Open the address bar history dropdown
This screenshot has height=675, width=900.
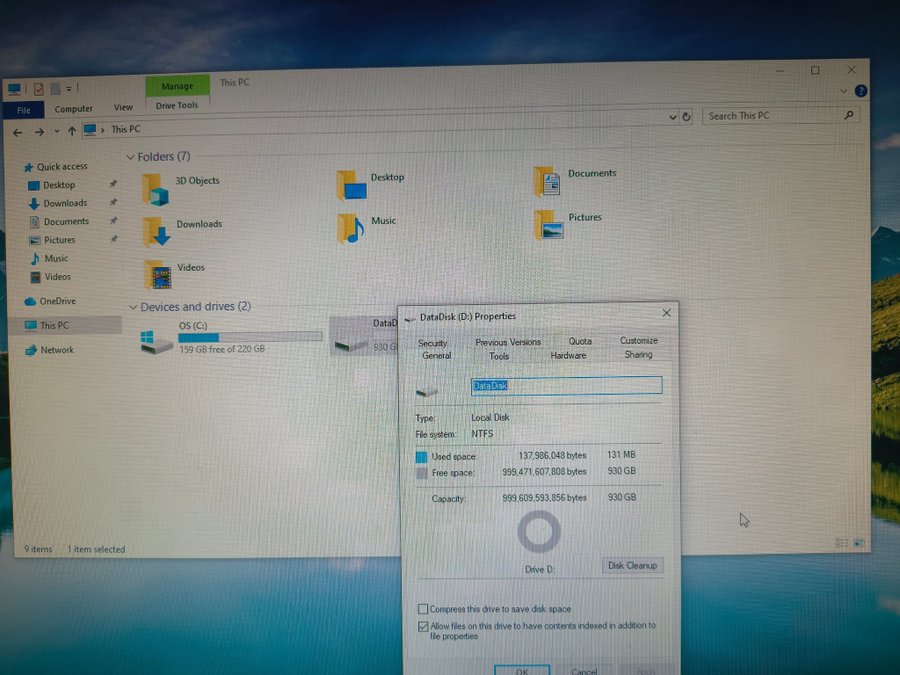[x=673, y=117]
